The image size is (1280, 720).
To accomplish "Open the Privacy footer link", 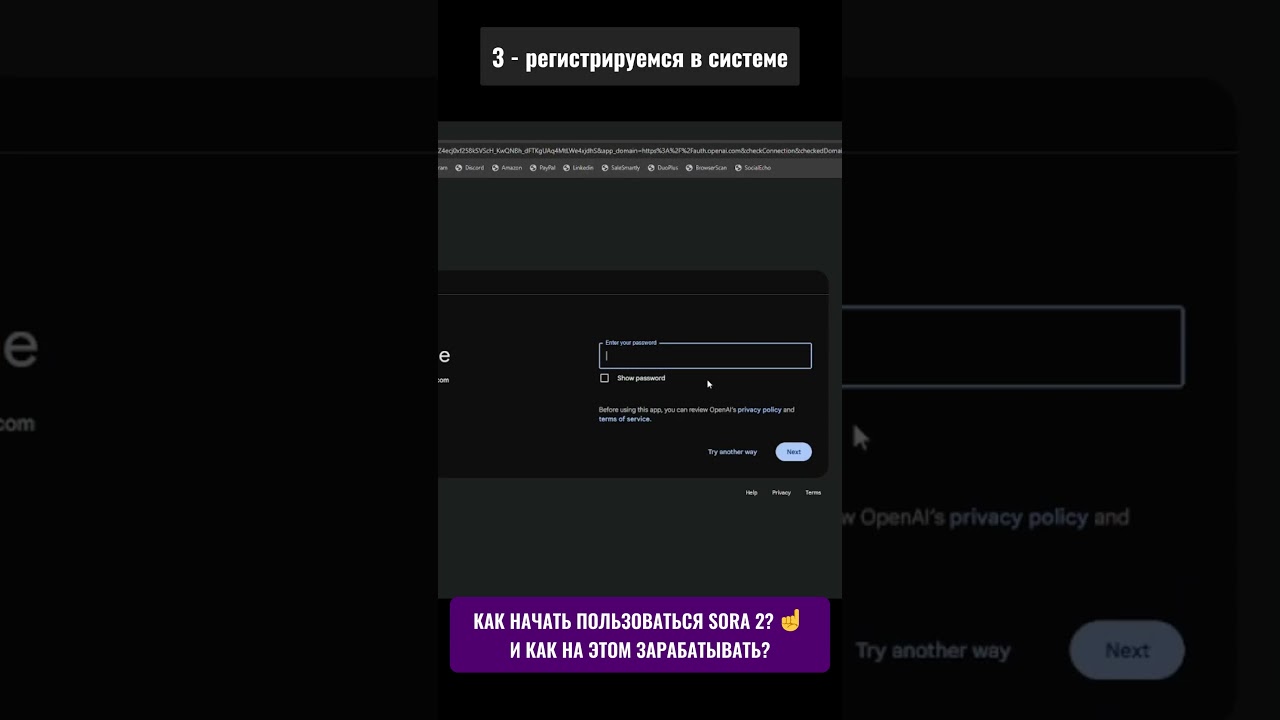I will pos(781,493).
